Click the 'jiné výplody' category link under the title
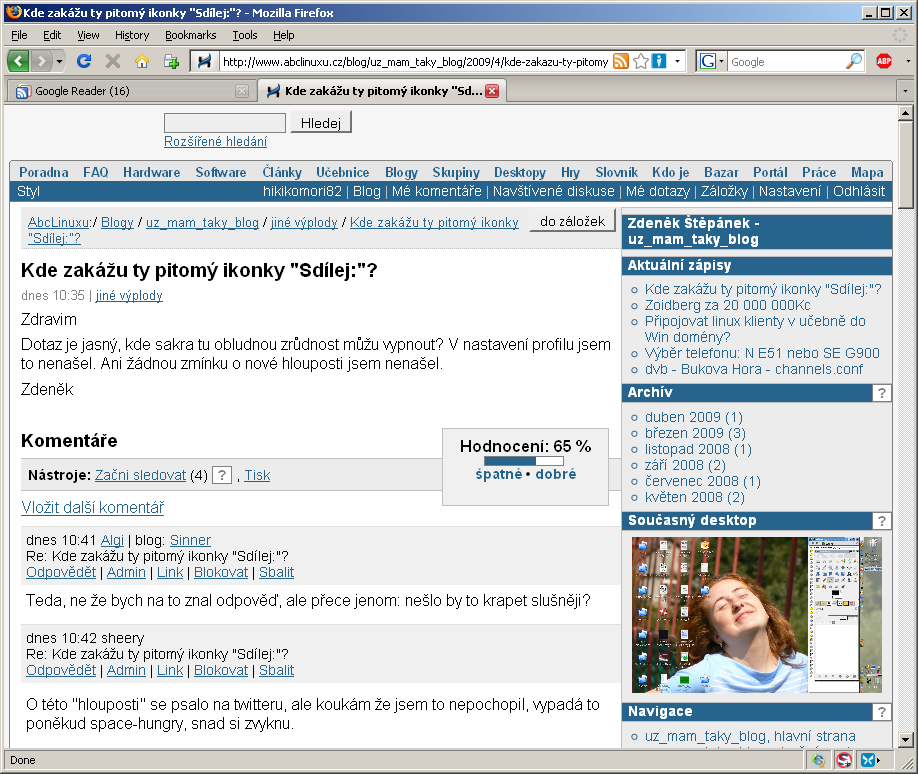Screen dimensions: 918x774 point(129,296)
